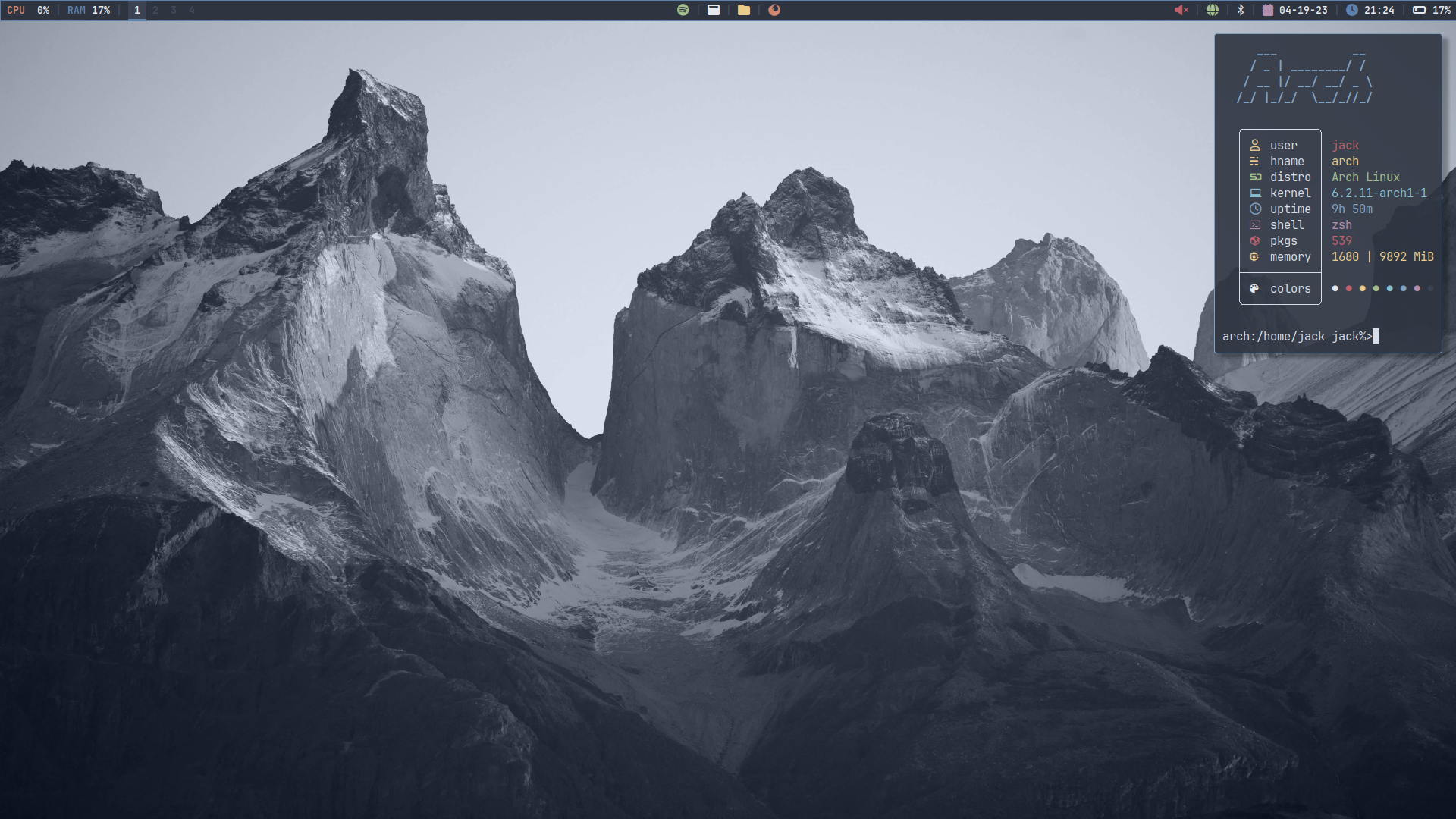
Task: Click the kernel monitor icon
Action: tap(1255, 193)
